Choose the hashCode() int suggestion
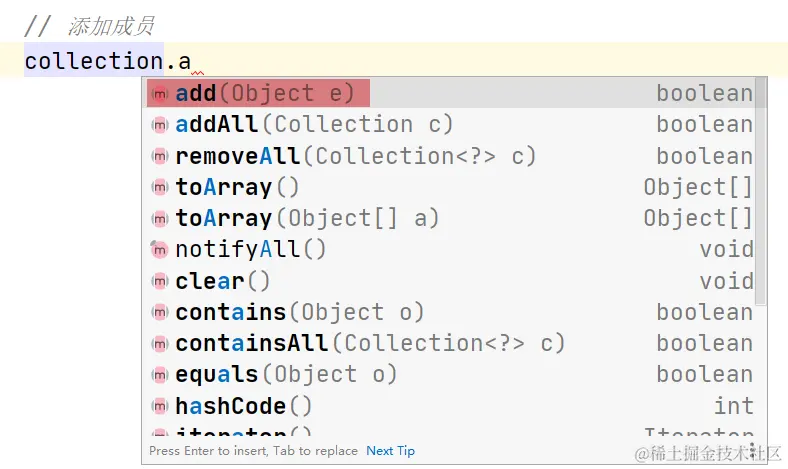 [244, 406]
